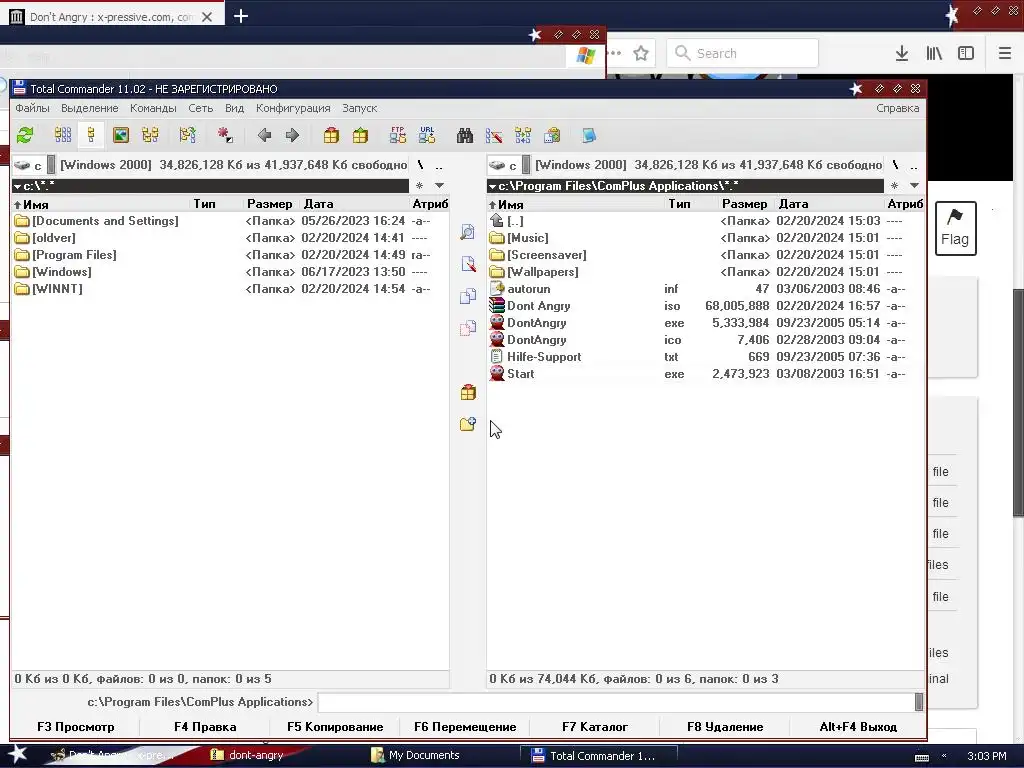The width and height of the screenshot is (1024, 768).
Task: Open left panel drive C dropdown
Action: (x=34, y=165)
